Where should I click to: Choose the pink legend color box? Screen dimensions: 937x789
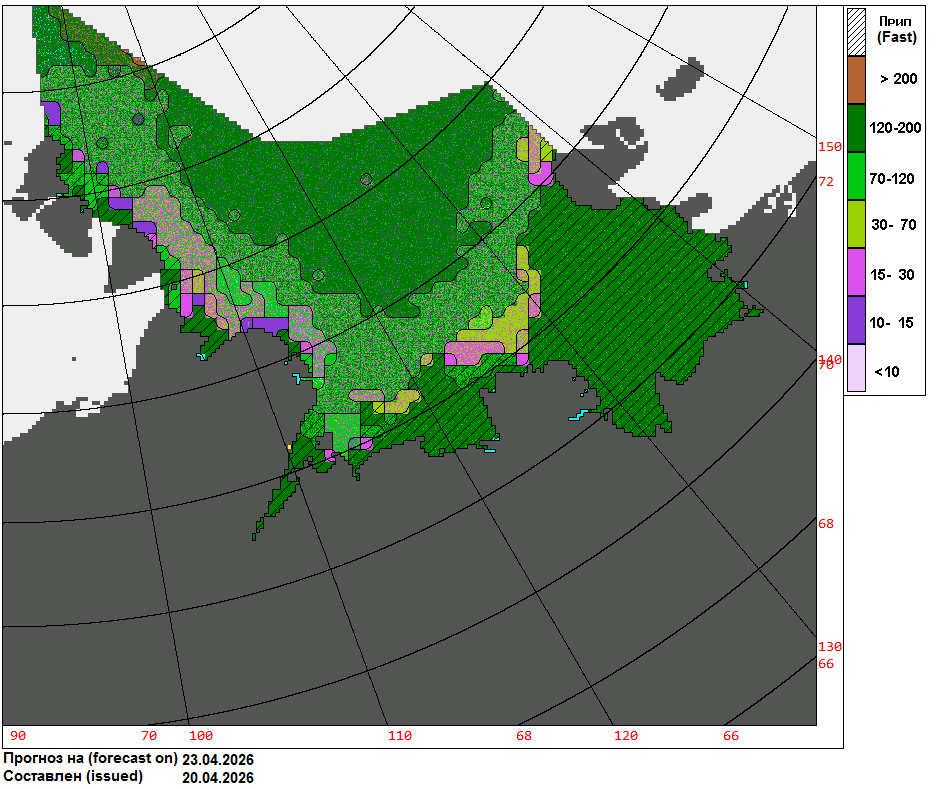[x=856, y=274]
